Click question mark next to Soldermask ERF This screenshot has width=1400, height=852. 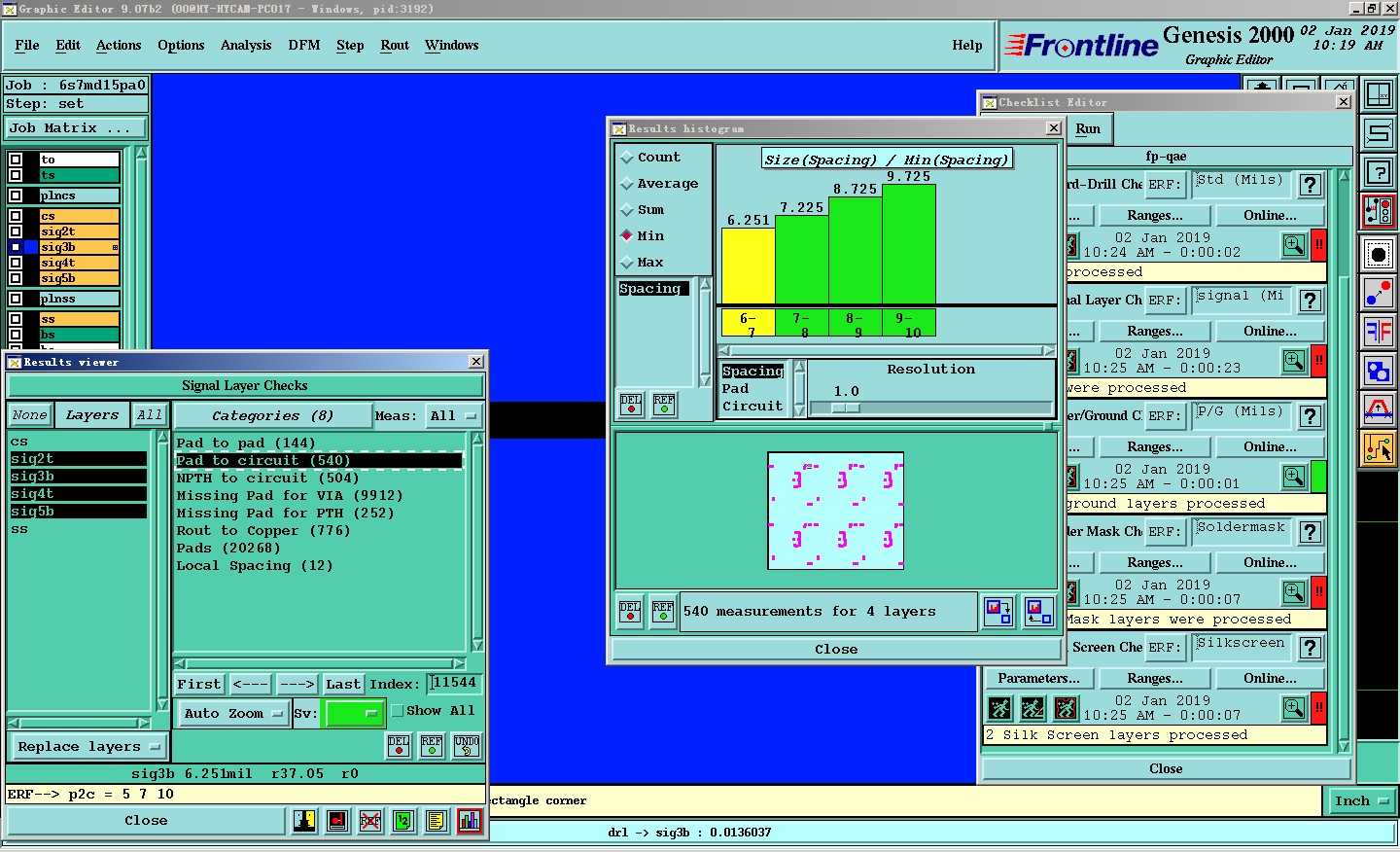(1311, 532)
